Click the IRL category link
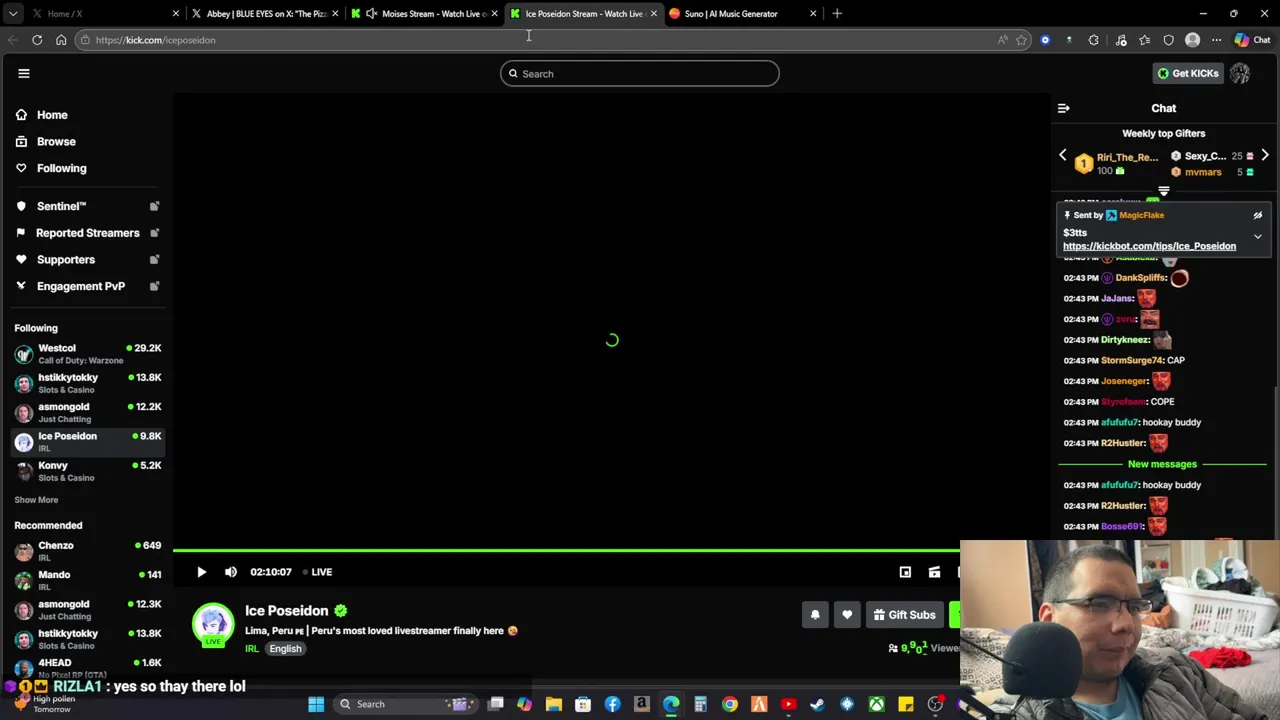Image resolution: width=1280 pixels, height=720 pixels. (252, 649)
